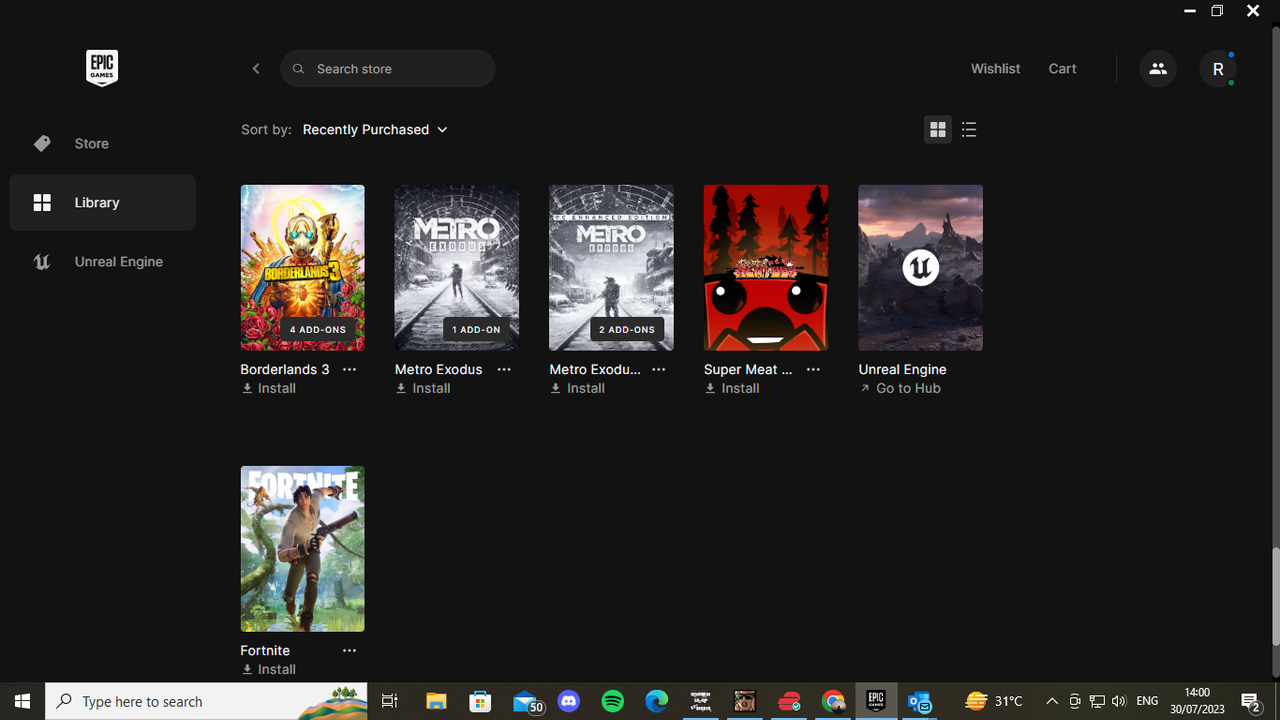Install Super Meat Boy
This screenshot has width=1280, height=720.
click(732, 389)
